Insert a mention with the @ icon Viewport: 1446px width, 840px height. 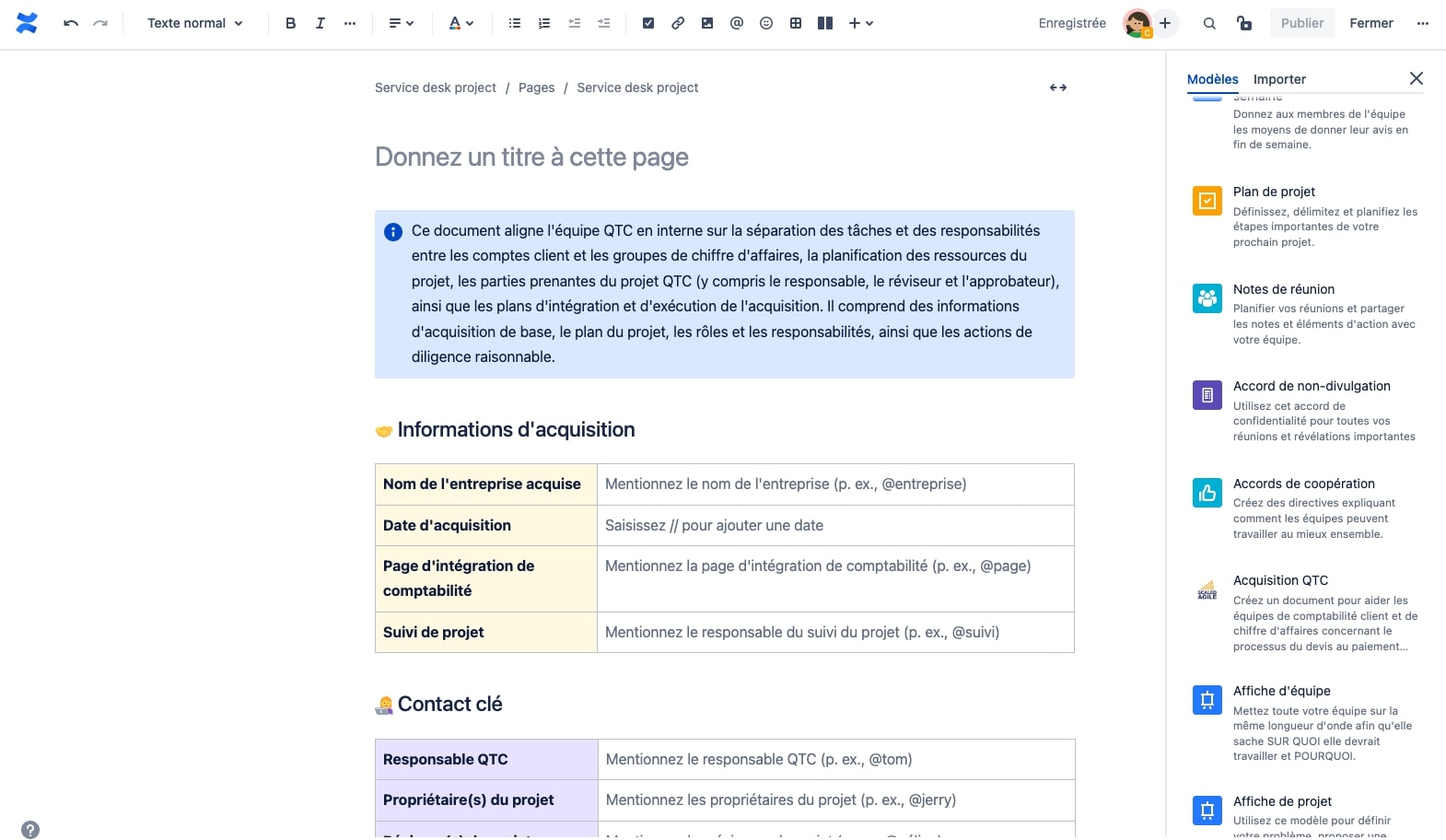737,23
